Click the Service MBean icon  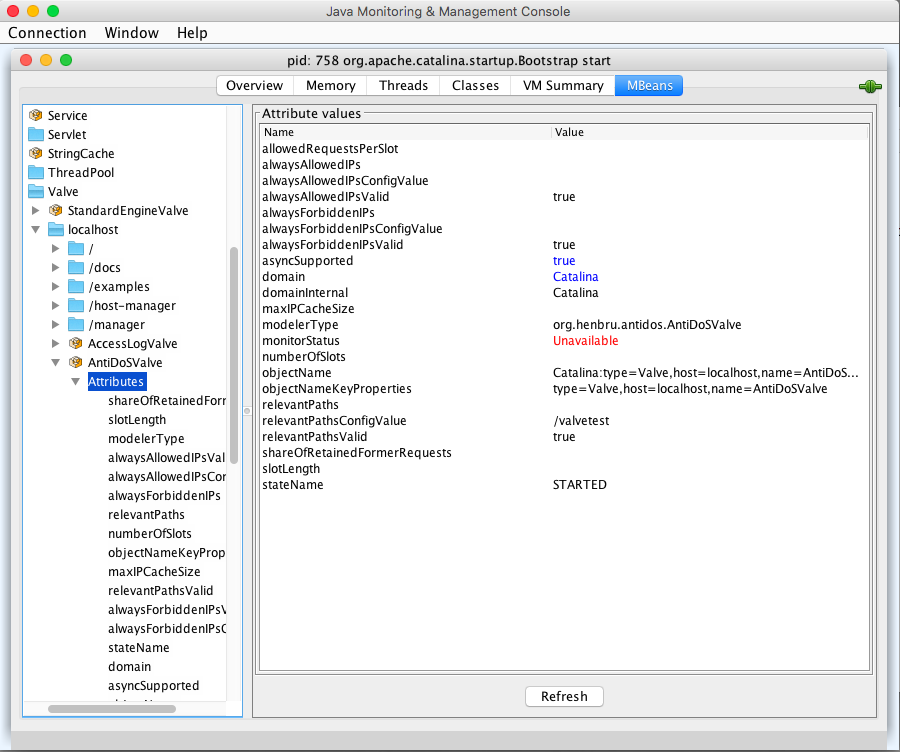point(36,115)
